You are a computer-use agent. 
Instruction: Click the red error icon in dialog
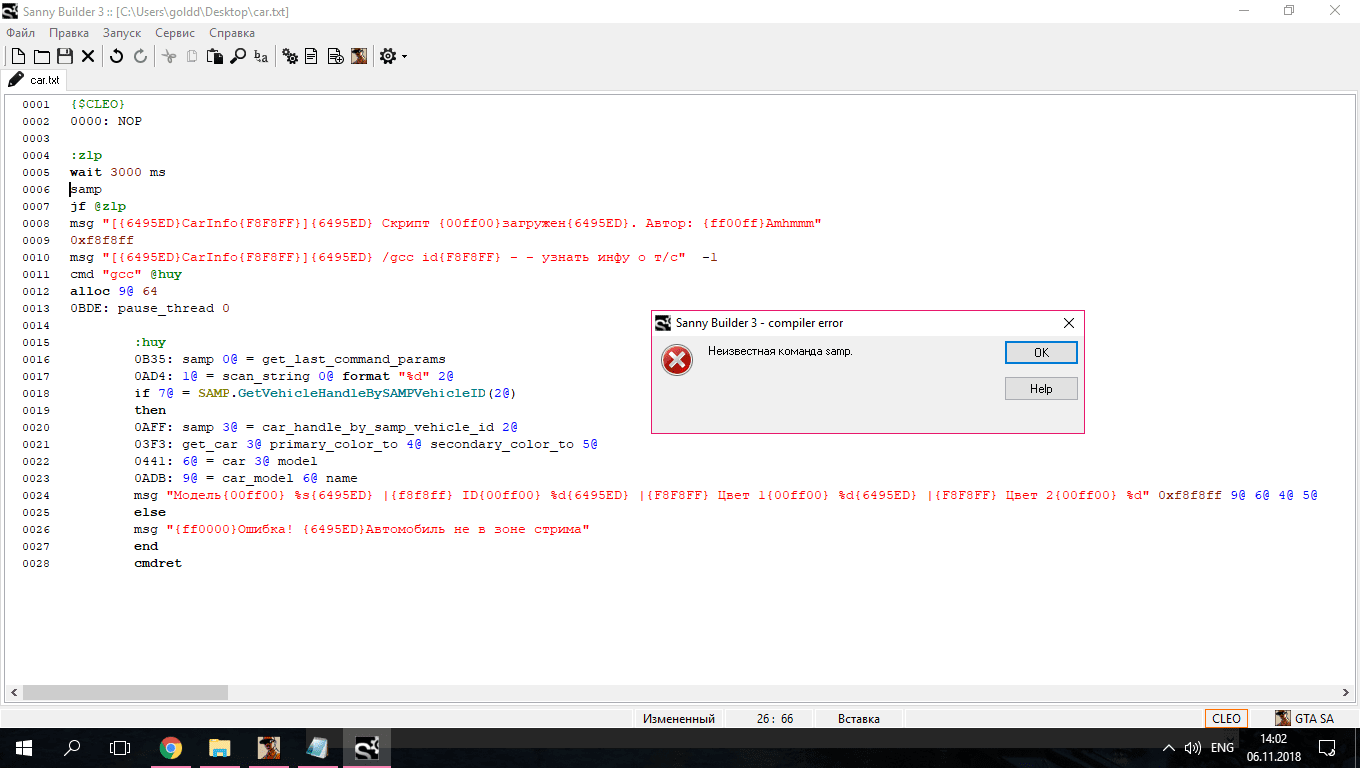coord(677,359)
